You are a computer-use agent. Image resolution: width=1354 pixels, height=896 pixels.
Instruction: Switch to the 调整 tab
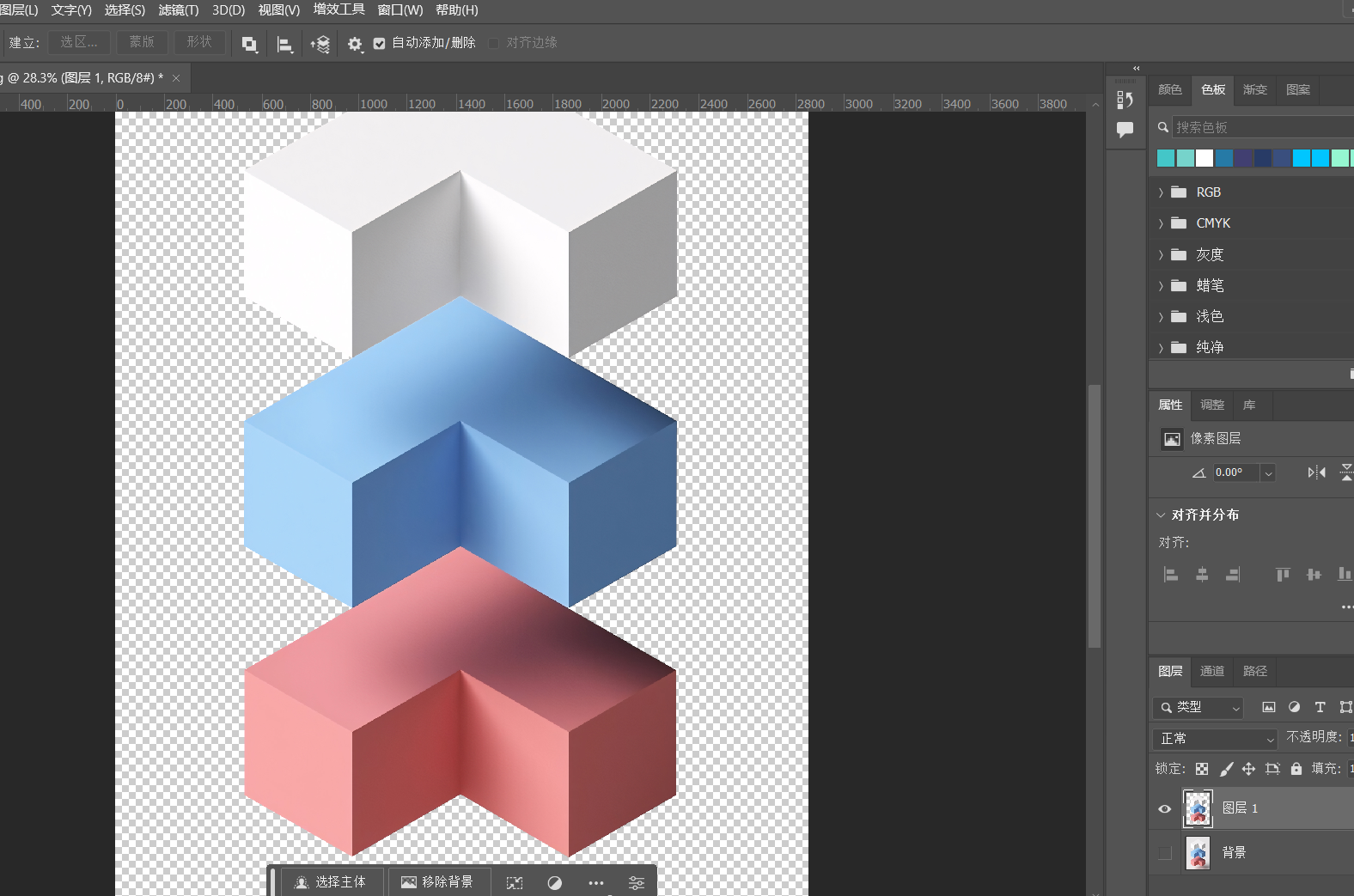tap(1211, 405)
